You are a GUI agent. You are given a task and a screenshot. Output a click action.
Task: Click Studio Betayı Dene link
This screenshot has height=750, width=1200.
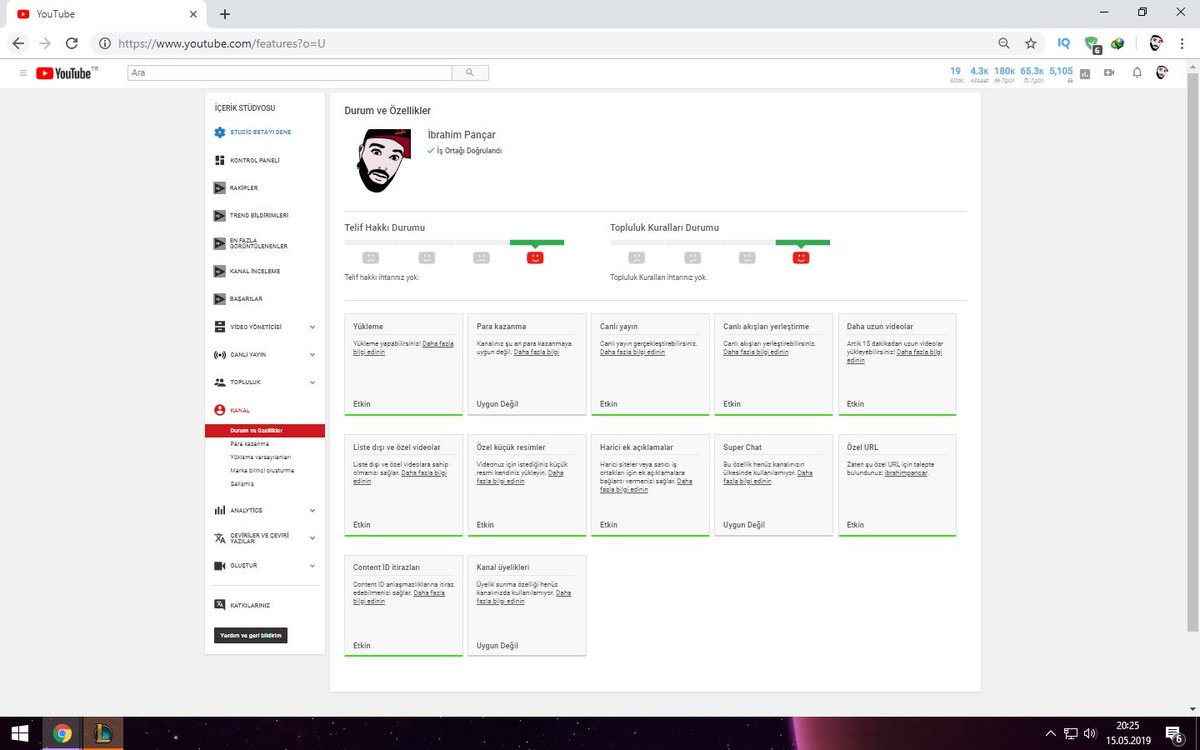[261, 132]
